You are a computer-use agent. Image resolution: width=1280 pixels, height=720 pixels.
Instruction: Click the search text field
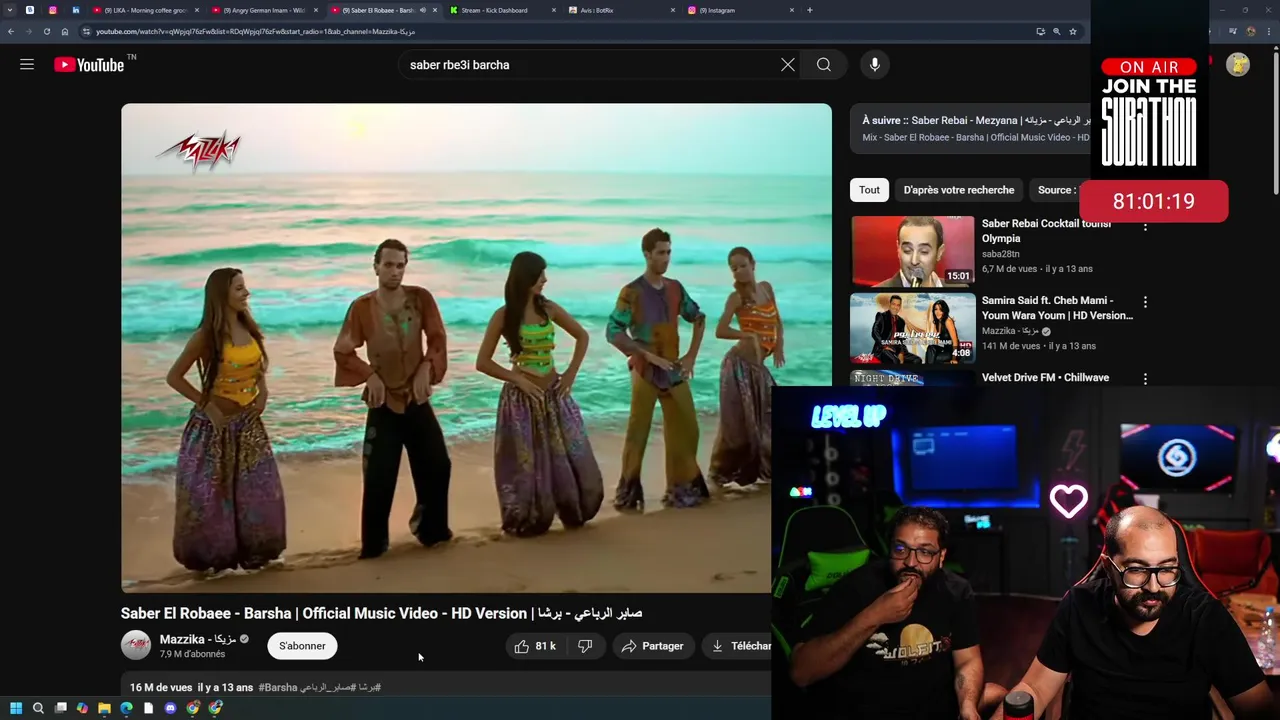pyautogui.click(x=590, y=65)
